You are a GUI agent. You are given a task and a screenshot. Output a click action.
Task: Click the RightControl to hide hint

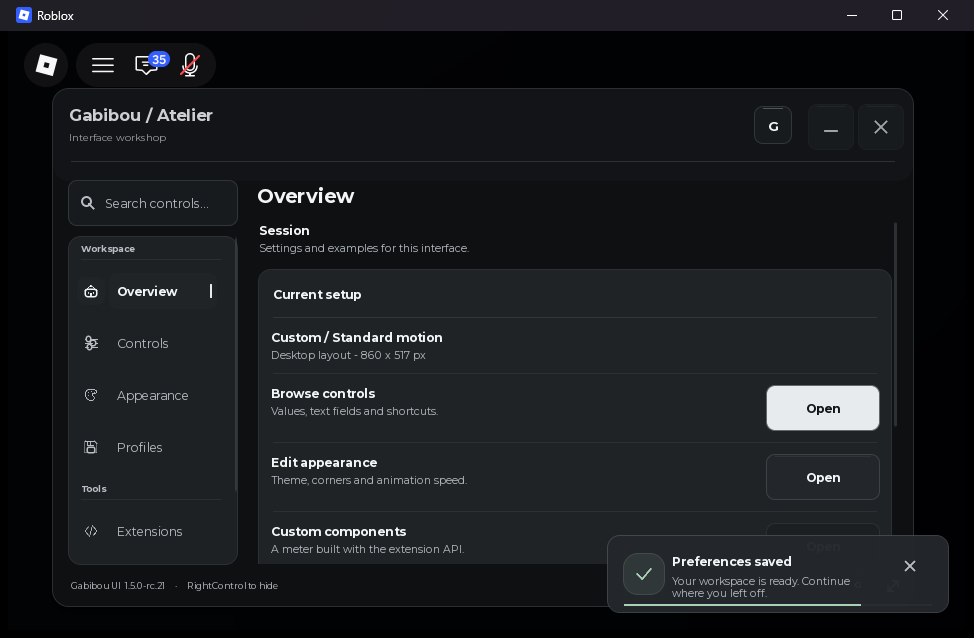click(x=232, y=585)
